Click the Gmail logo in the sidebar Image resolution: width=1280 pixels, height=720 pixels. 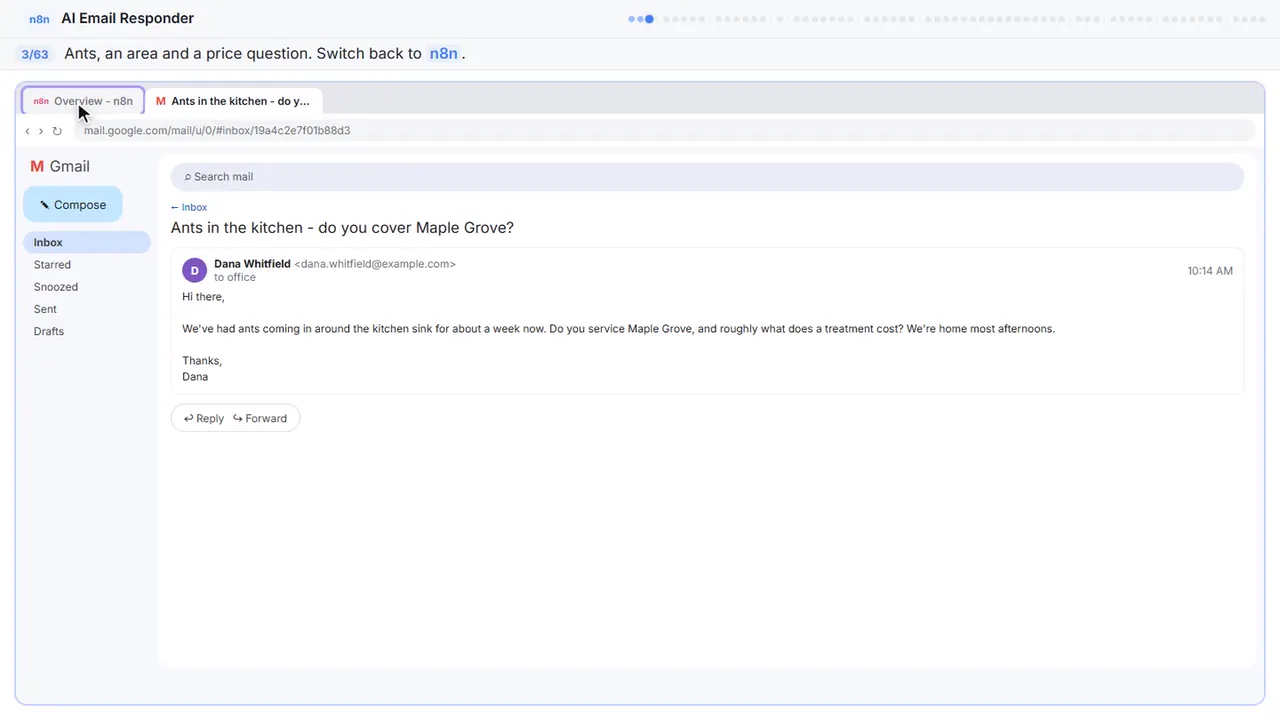point(60,166)
